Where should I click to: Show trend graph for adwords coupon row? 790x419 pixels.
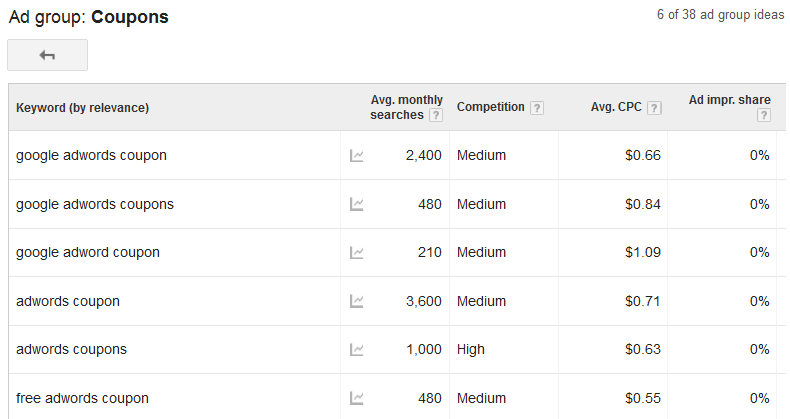coord(357,301)
